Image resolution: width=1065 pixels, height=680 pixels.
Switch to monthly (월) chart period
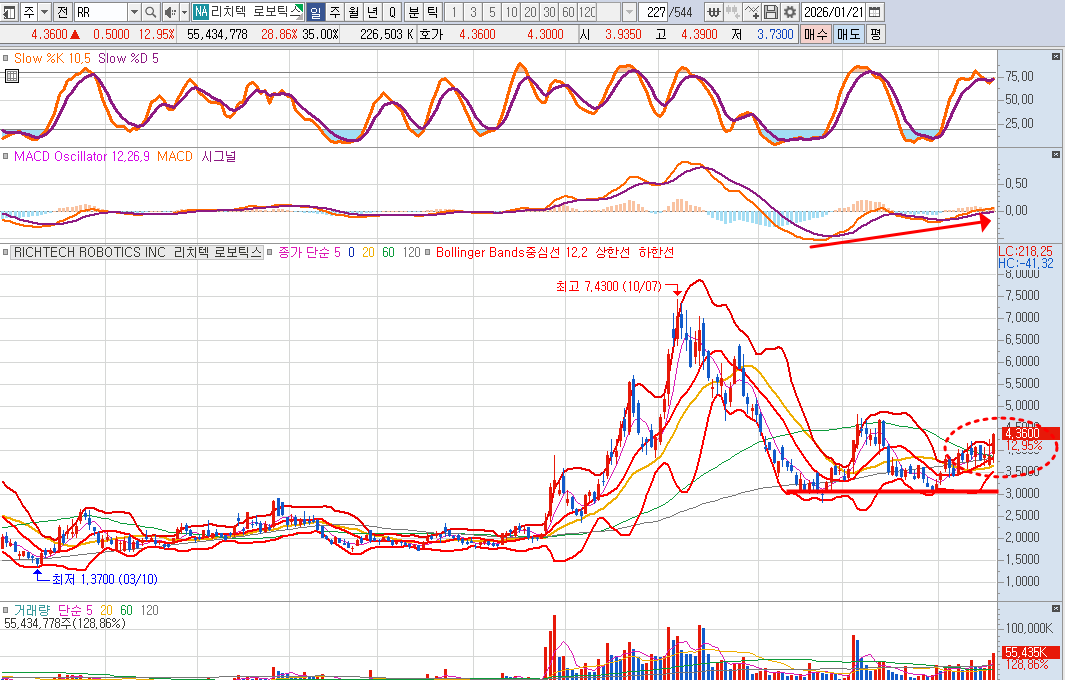click(x=353, y=12)
